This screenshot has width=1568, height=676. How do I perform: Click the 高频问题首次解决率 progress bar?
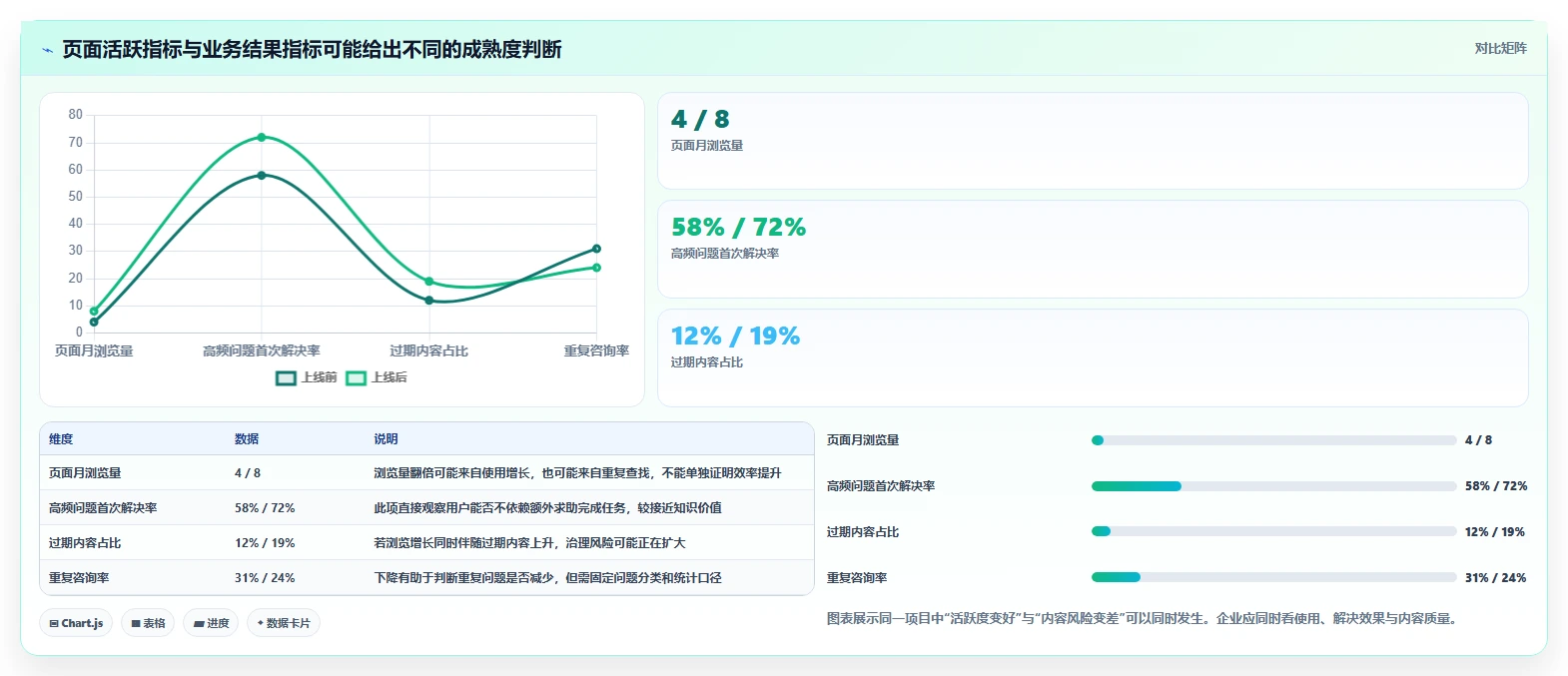(x=1273, y=486)
